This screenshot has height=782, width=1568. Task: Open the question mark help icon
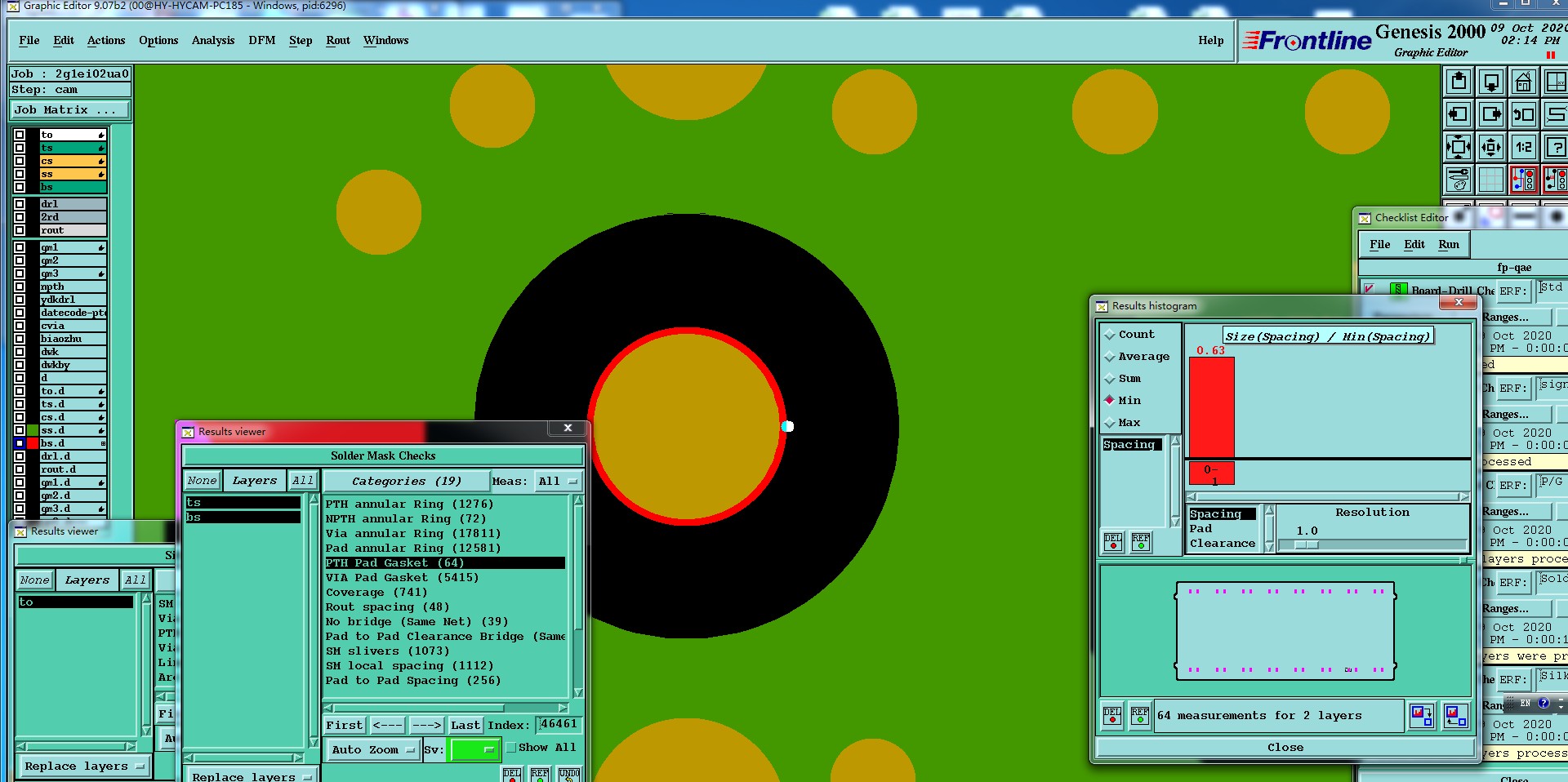1556,147
